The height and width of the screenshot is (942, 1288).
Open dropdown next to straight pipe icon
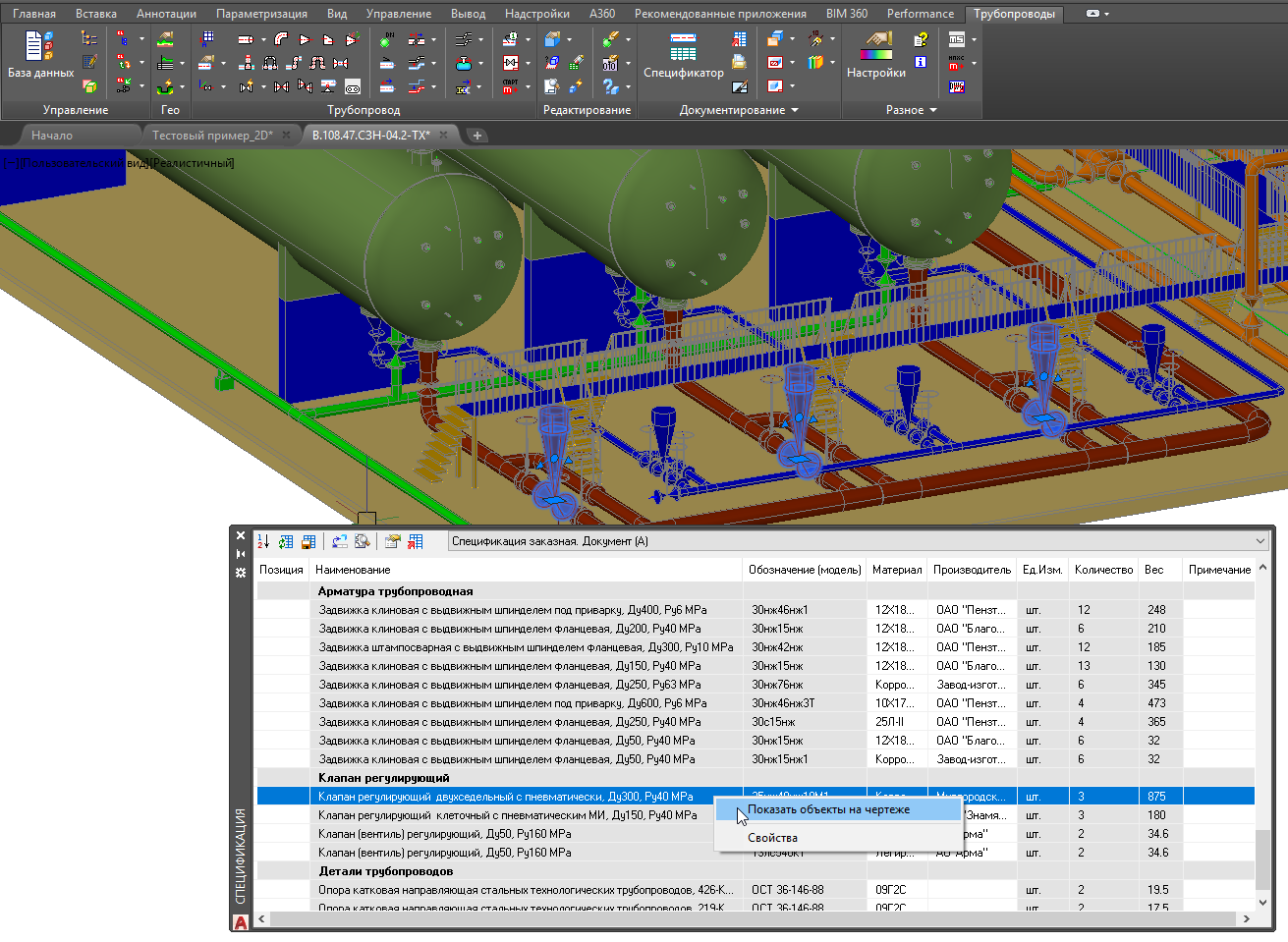[263, 39]
